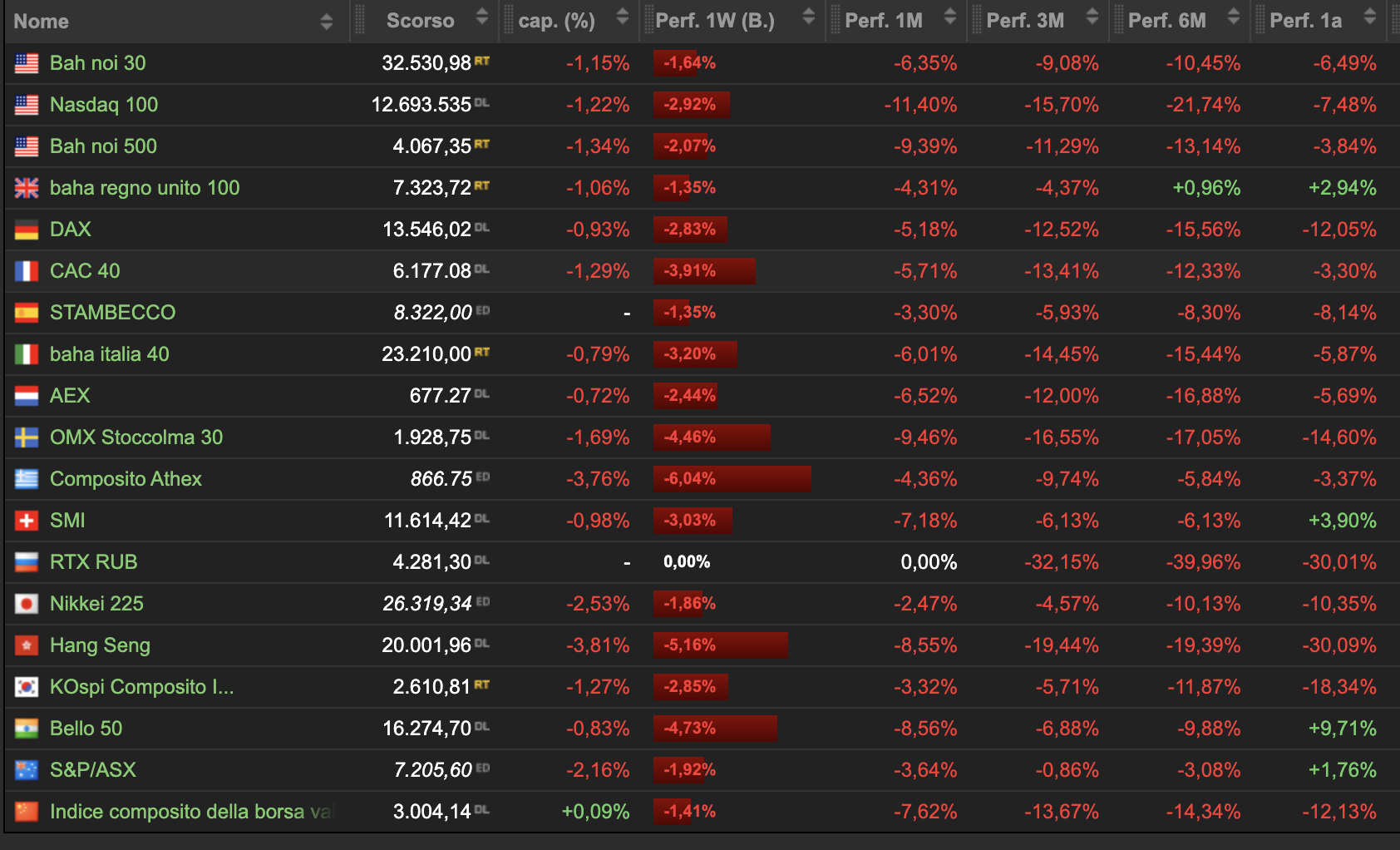This screenshot has width=1400, height=850.
Task: Open the Bello 50 index link
Action: point(86,729)
